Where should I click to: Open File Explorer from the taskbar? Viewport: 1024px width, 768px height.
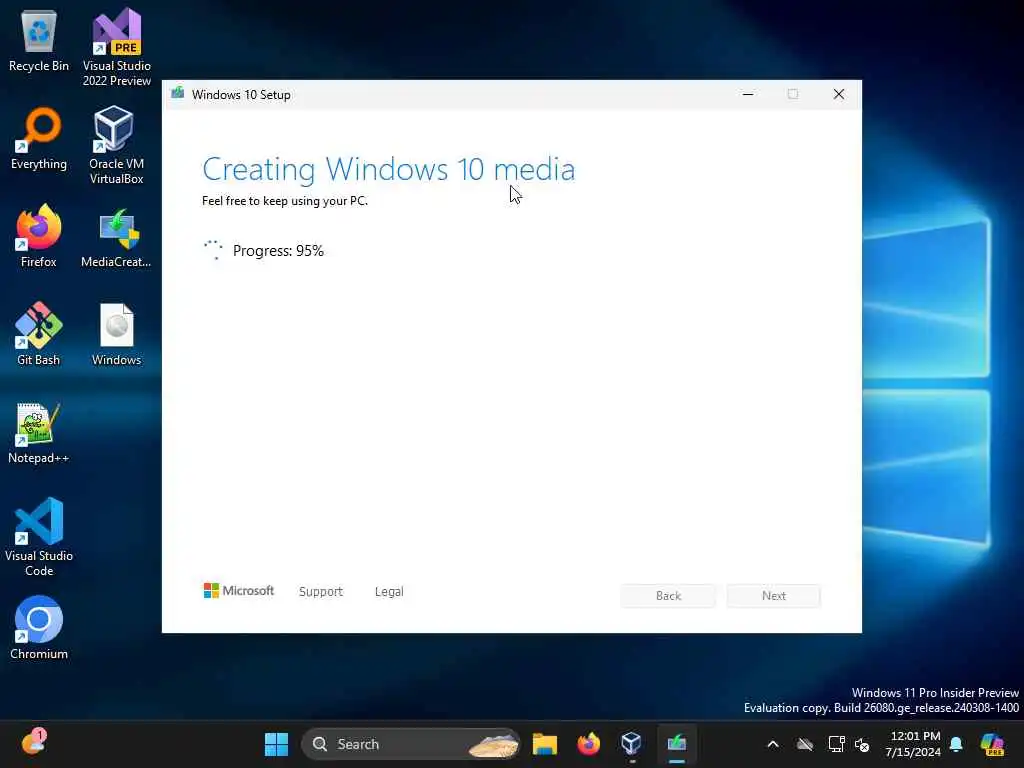click(545, 744)
